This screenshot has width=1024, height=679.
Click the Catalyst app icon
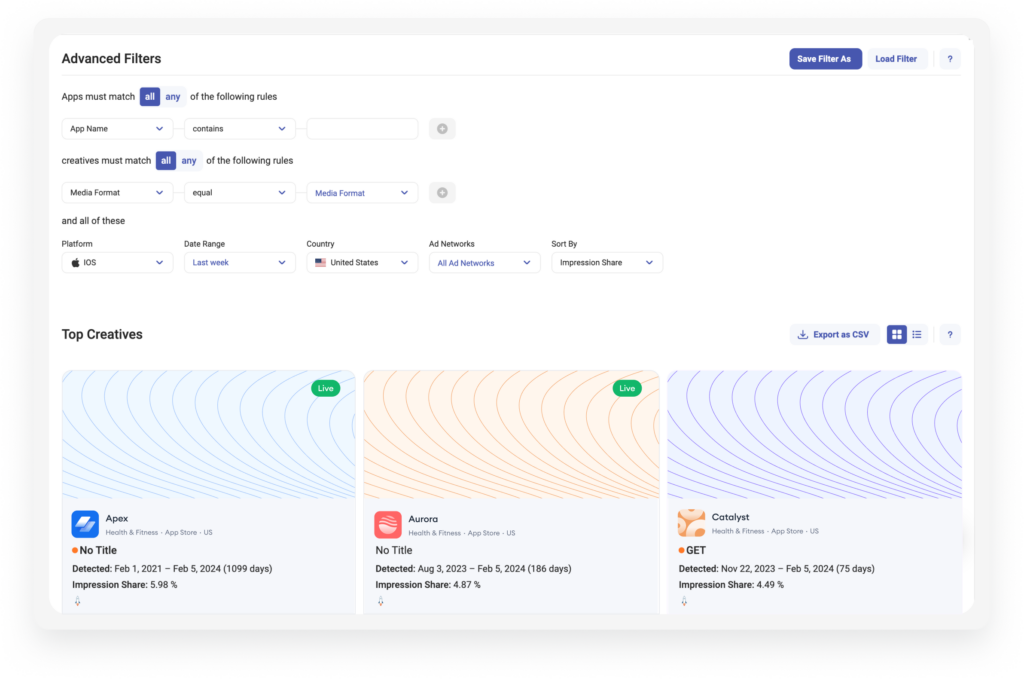691,523
